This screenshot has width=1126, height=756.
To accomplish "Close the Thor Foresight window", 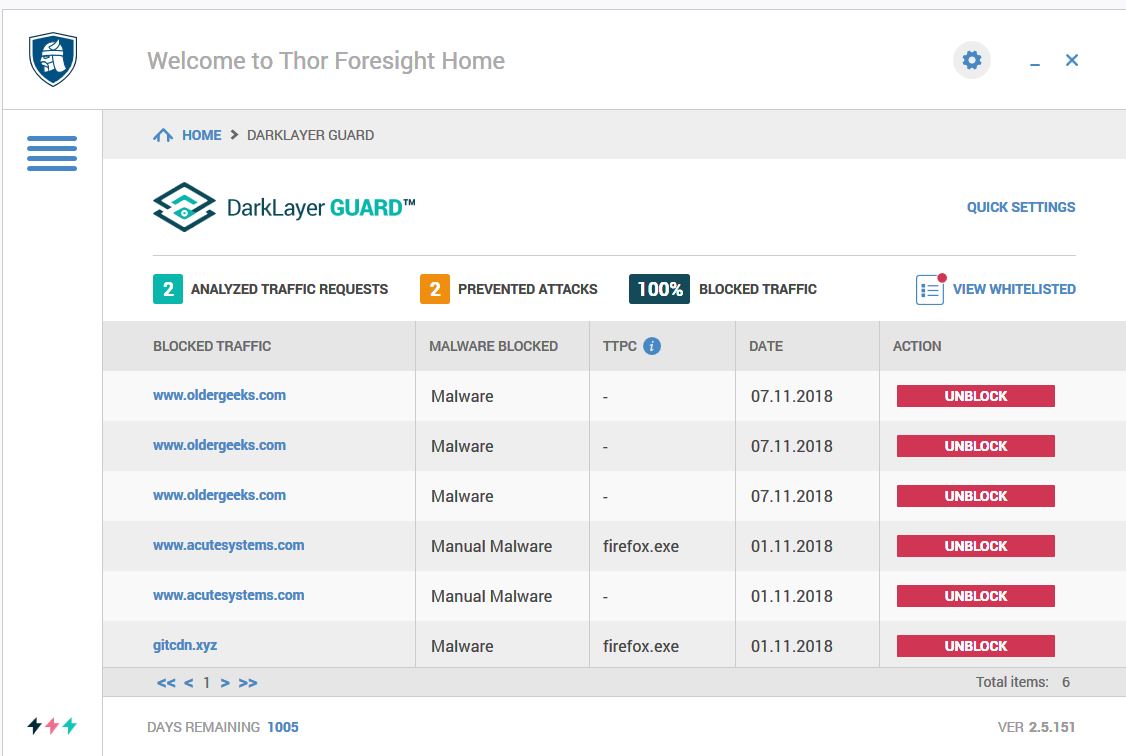I will (x=1072, y=60).
